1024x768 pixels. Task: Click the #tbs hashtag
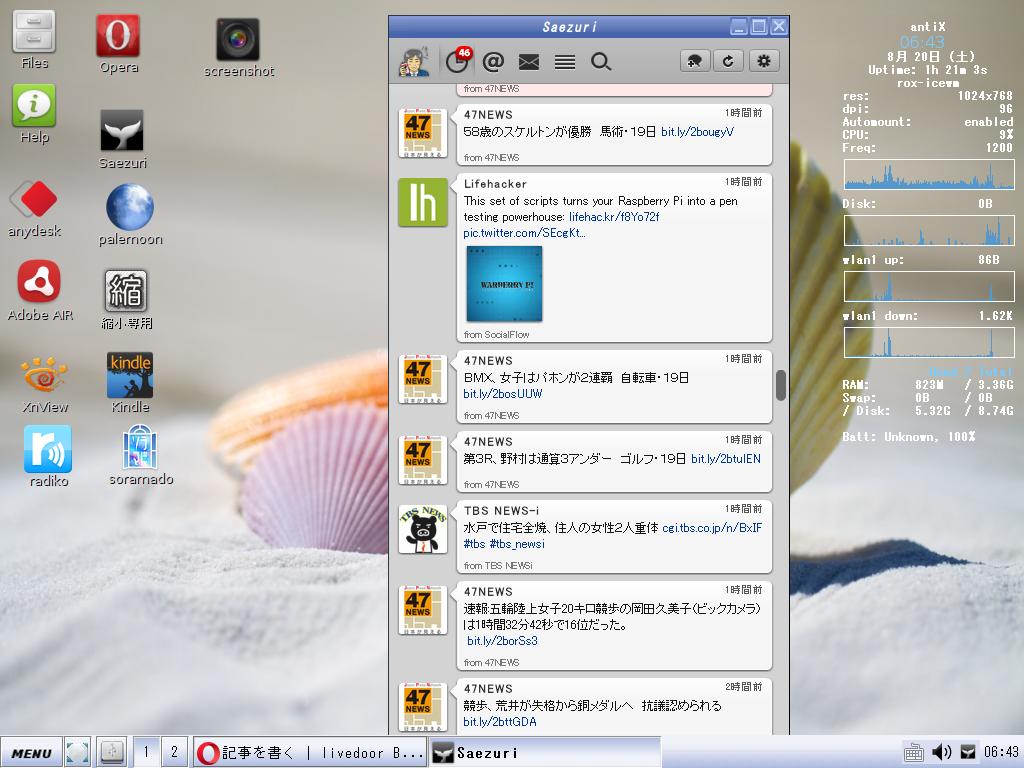click(474, 544)
